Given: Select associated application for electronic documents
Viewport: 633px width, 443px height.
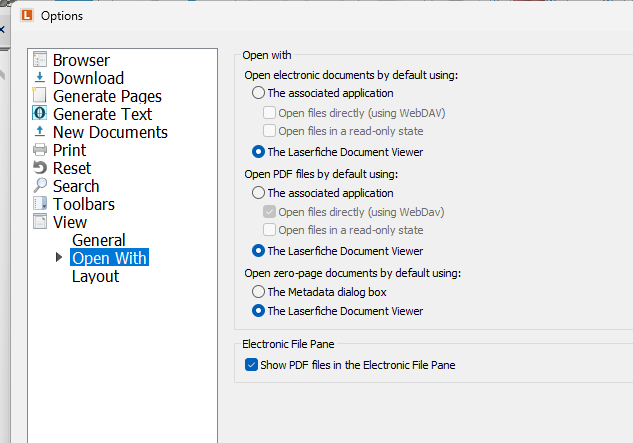Looking at the screenshot, I should click(258, 93).
